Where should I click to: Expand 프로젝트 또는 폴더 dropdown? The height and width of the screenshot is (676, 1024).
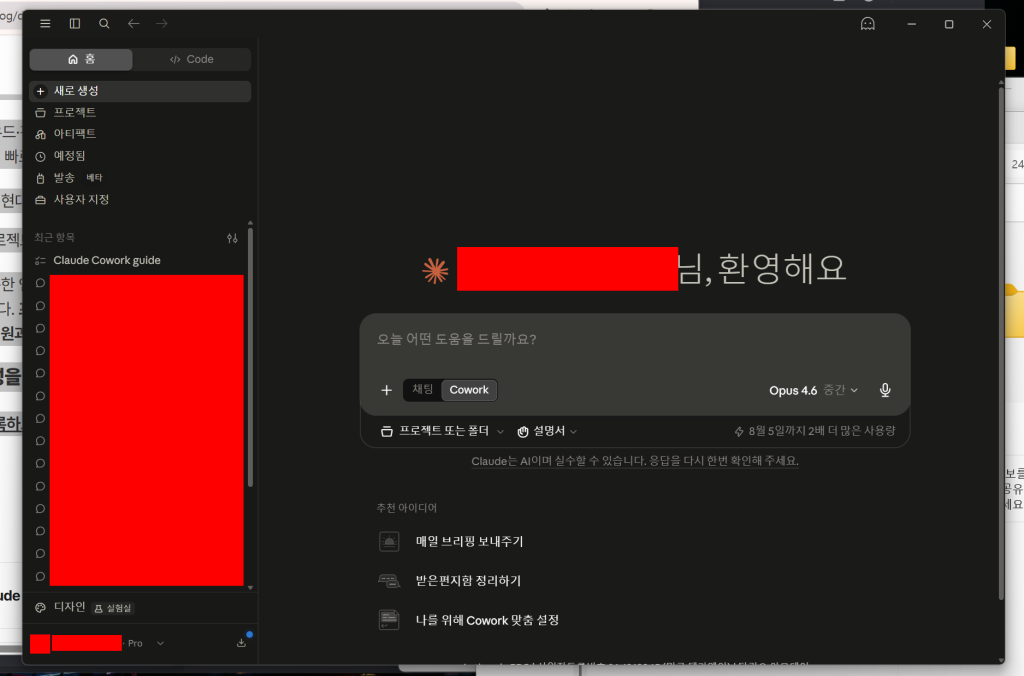[442, 431]
